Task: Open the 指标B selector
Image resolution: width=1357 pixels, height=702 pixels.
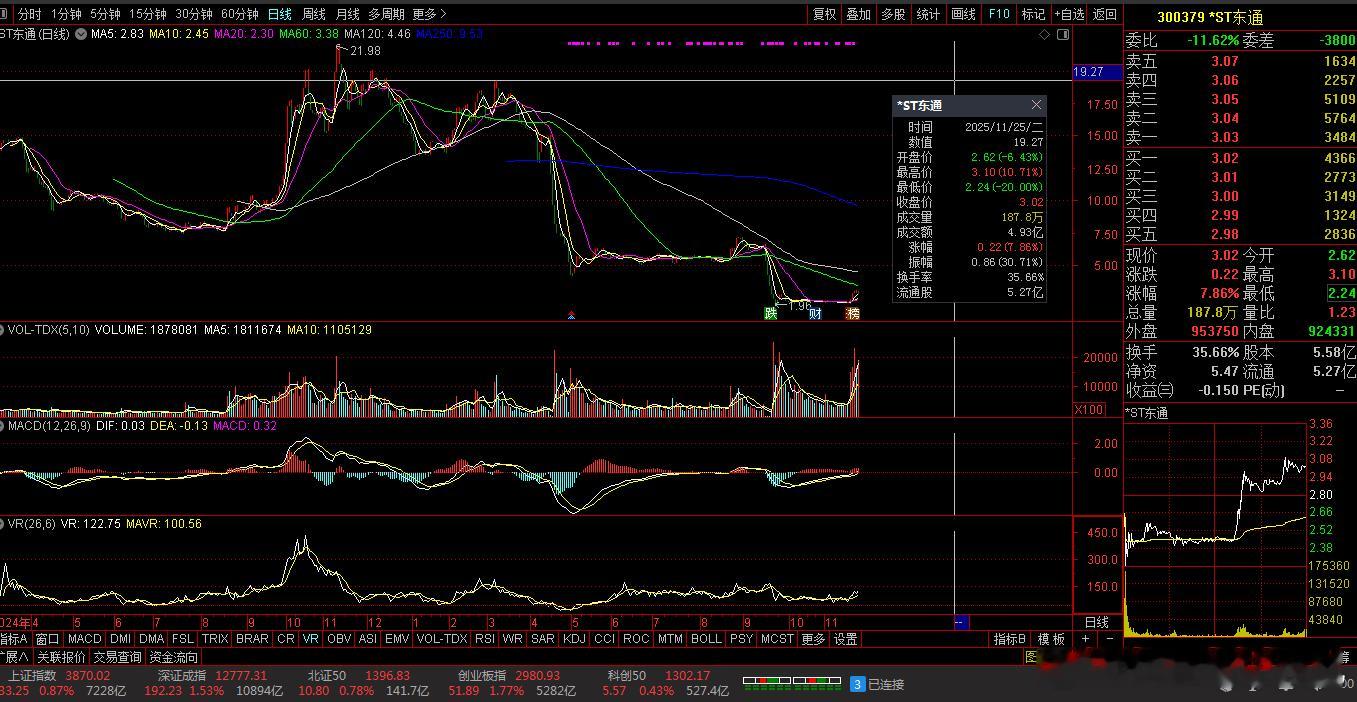Action: point(1009,639)
